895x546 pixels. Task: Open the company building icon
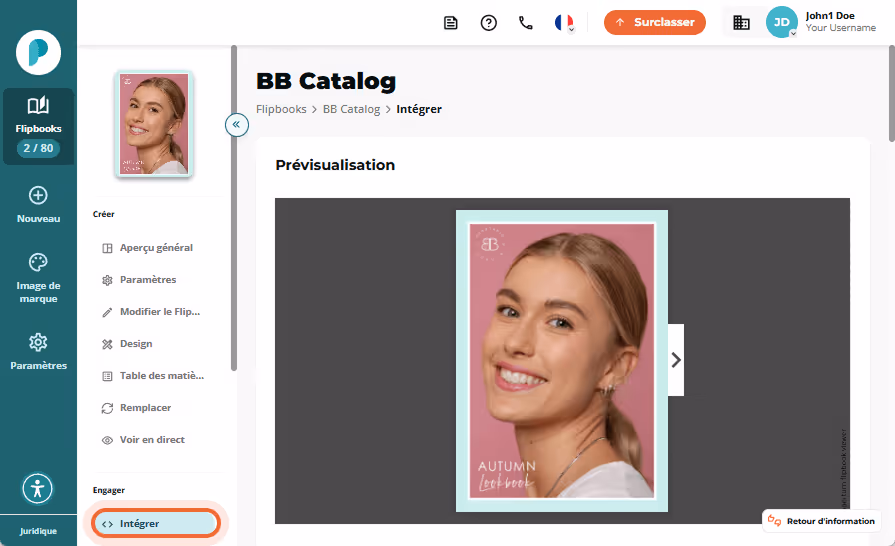(x=741, y=23)
